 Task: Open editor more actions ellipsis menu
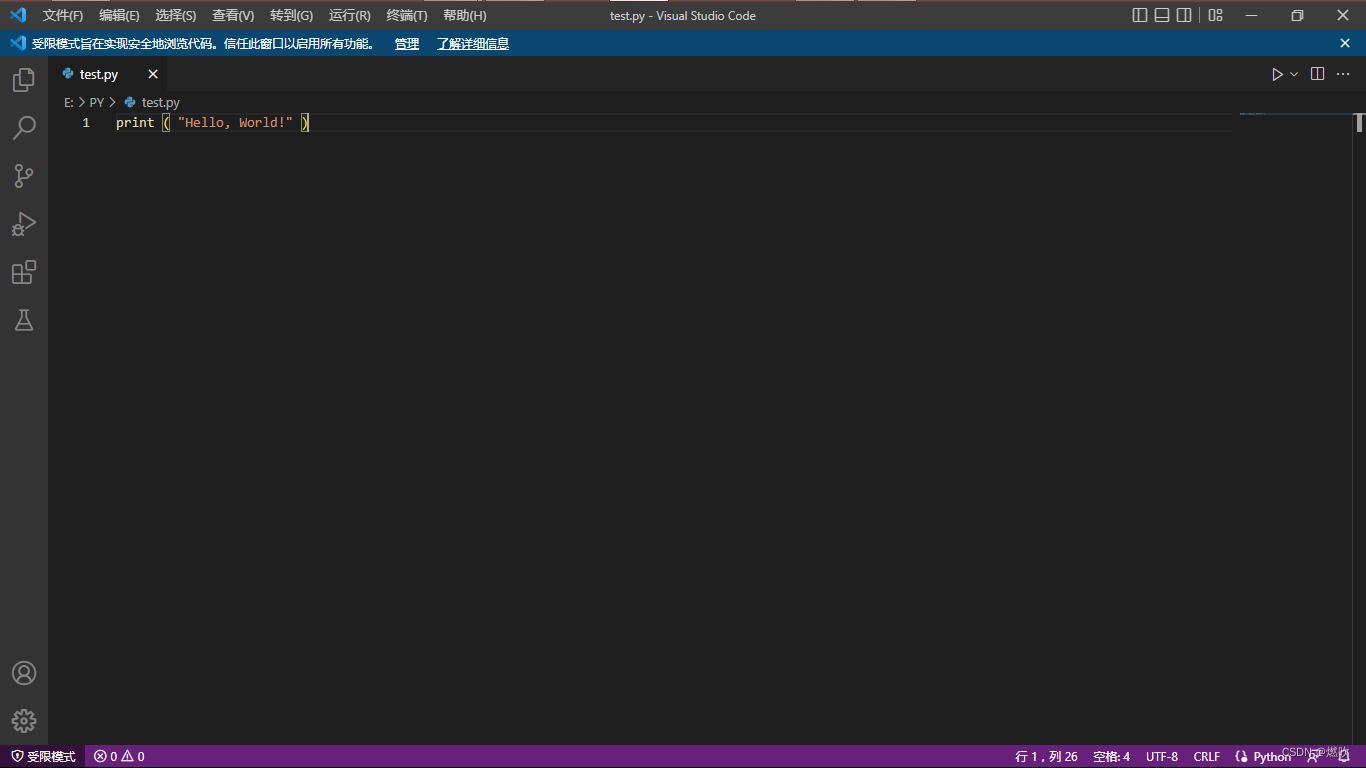[1343, 73]
